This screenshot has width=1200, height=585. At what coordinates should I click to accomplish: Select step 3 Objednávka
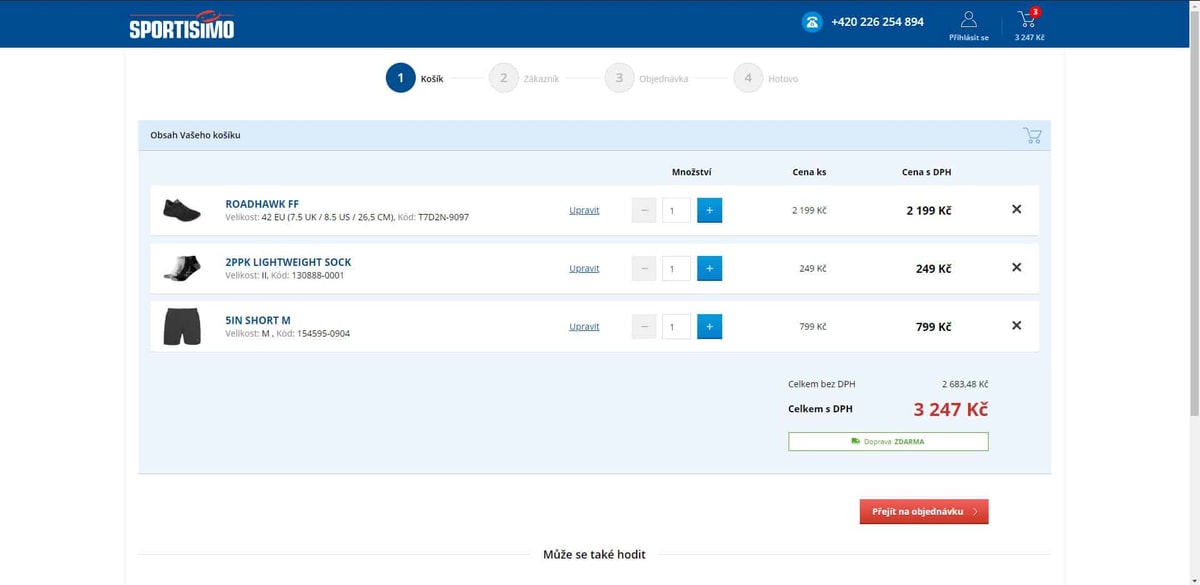tap(647, 78)
